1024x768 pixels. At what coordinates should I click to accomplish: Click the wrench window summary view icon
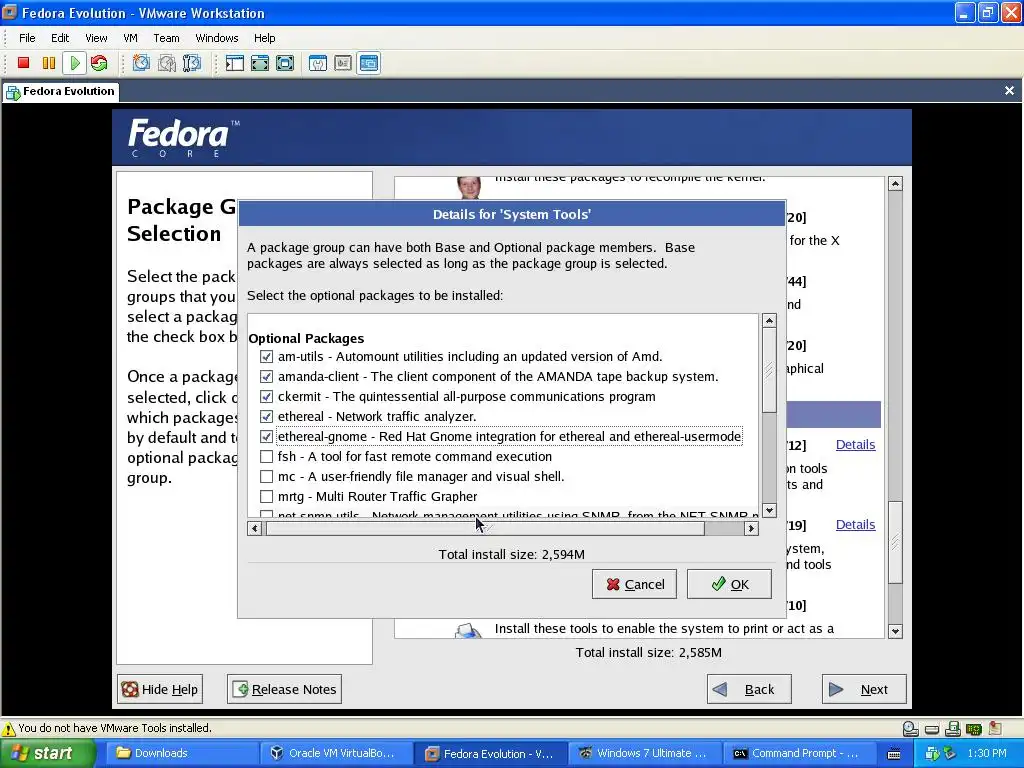coord(318,63)
